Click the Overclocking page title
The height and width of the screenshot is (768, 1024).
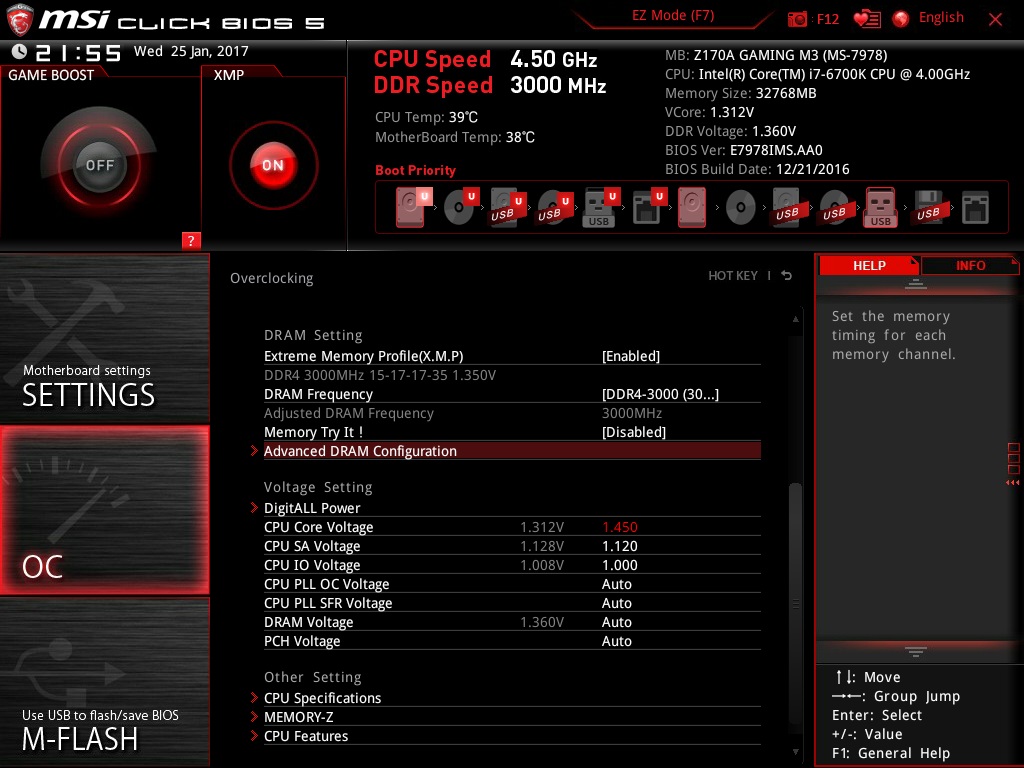click(x=272, y=278)
